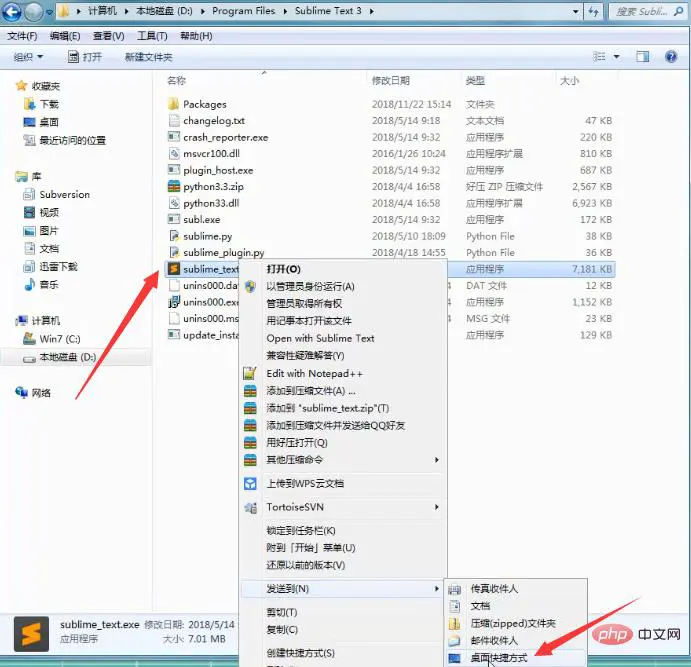The width and height of the screenshot is (691, 667).
Task: Open the 查看(V) menu
Action: [x=108, y=36]
